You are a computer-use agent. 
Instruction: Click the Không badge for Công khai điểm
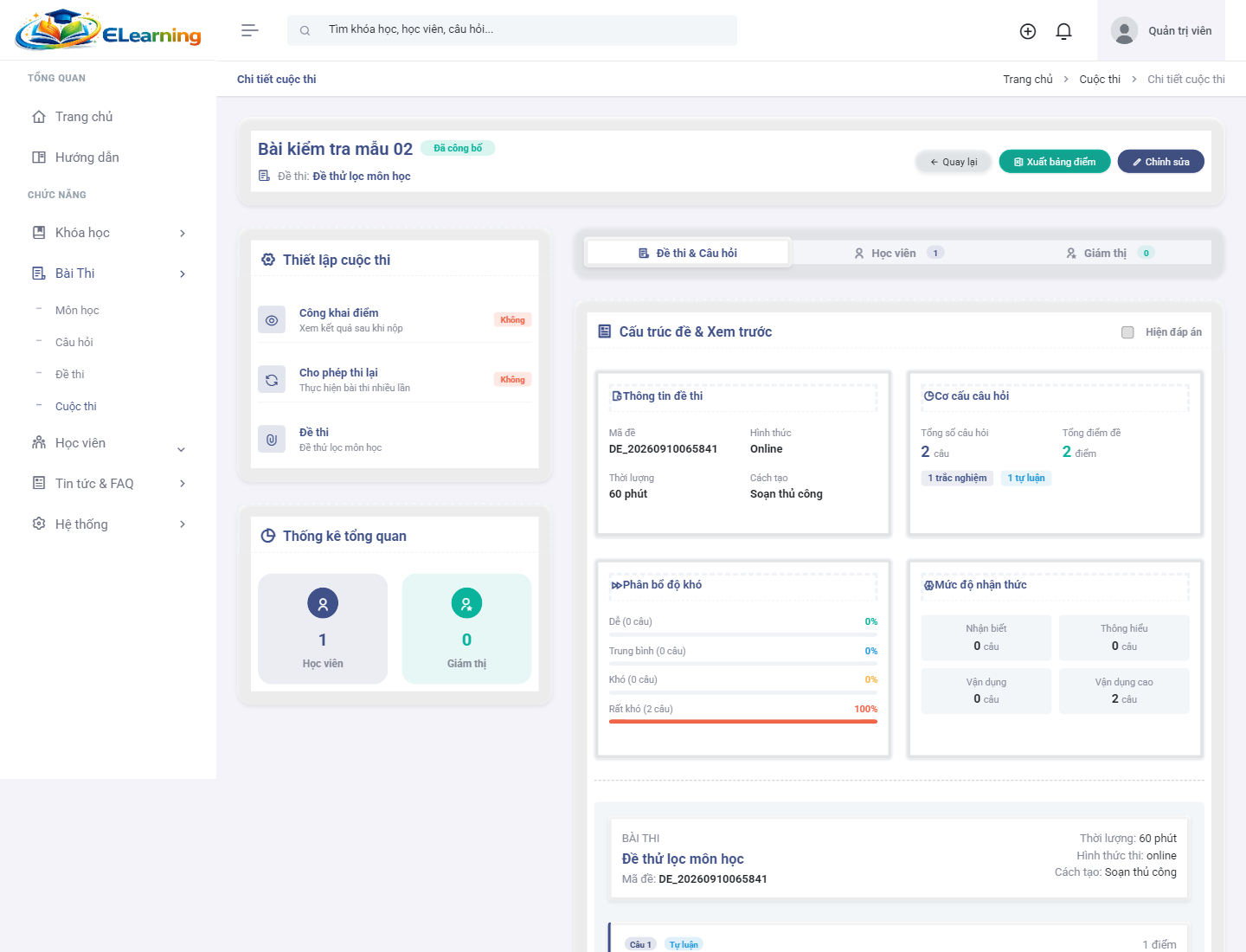coord(512,320)
